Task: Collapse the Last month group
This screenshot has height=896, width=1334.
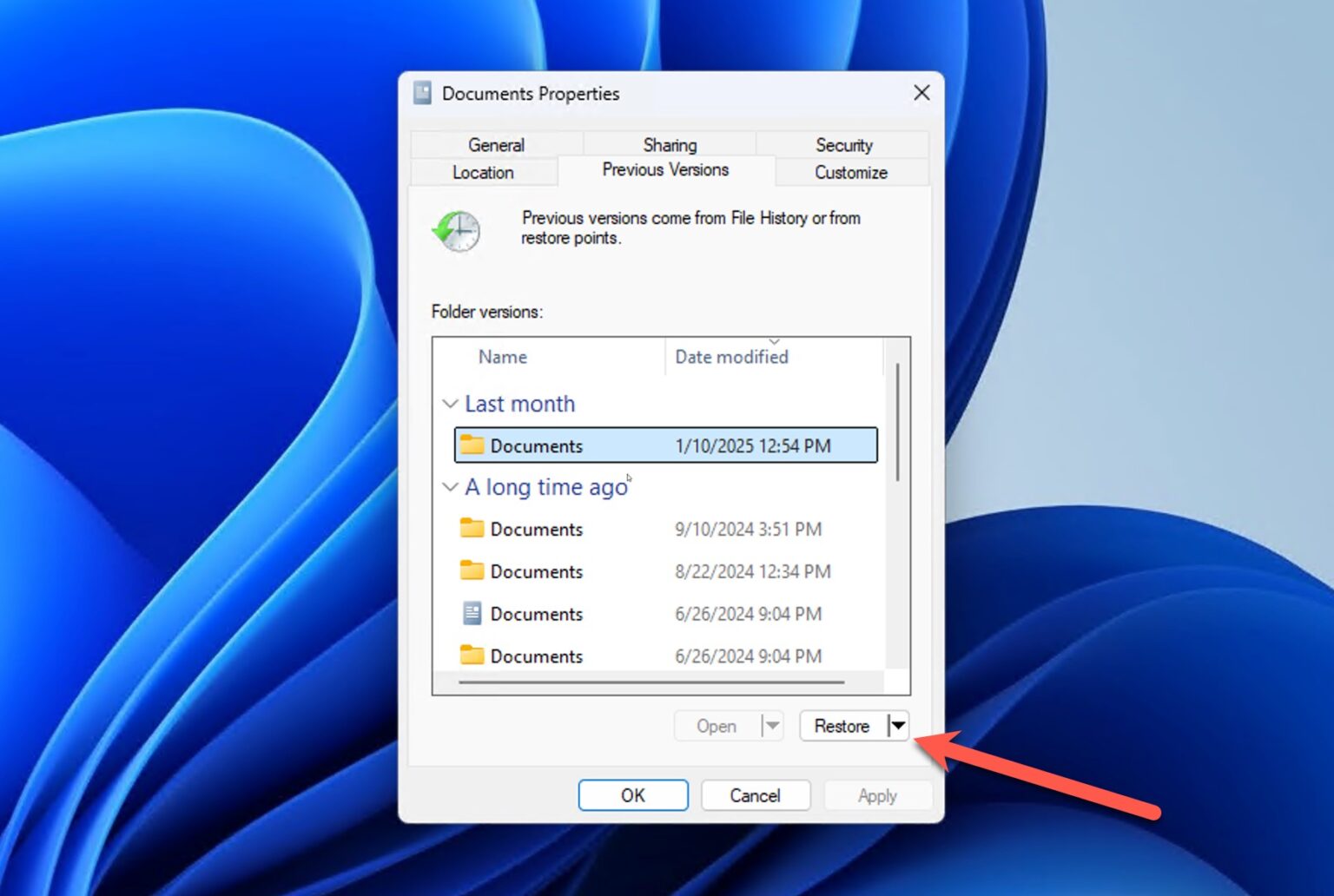Action: (450, 404)
